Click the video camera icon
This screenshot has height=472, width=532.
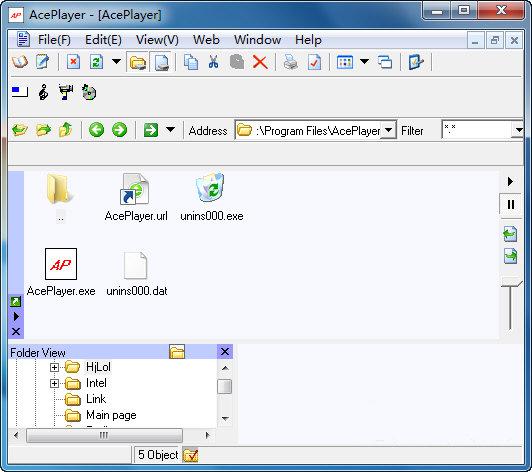[x=66, y=92]
